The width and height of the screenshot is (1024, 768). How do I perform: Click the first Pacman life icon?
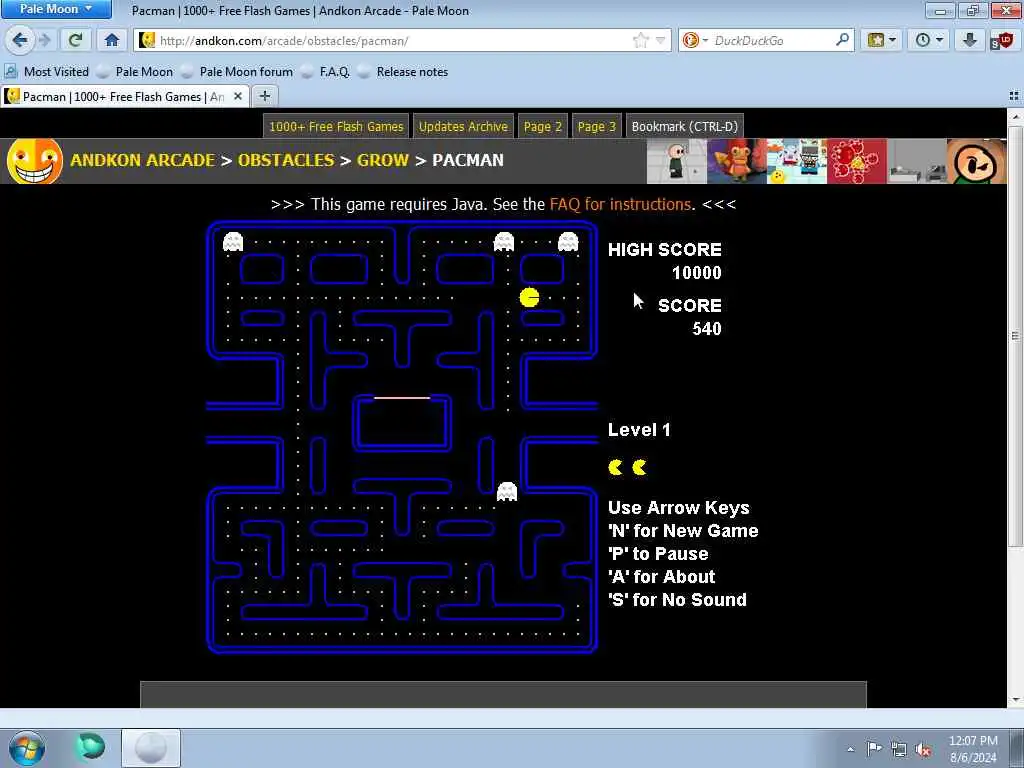pos(615,467)
